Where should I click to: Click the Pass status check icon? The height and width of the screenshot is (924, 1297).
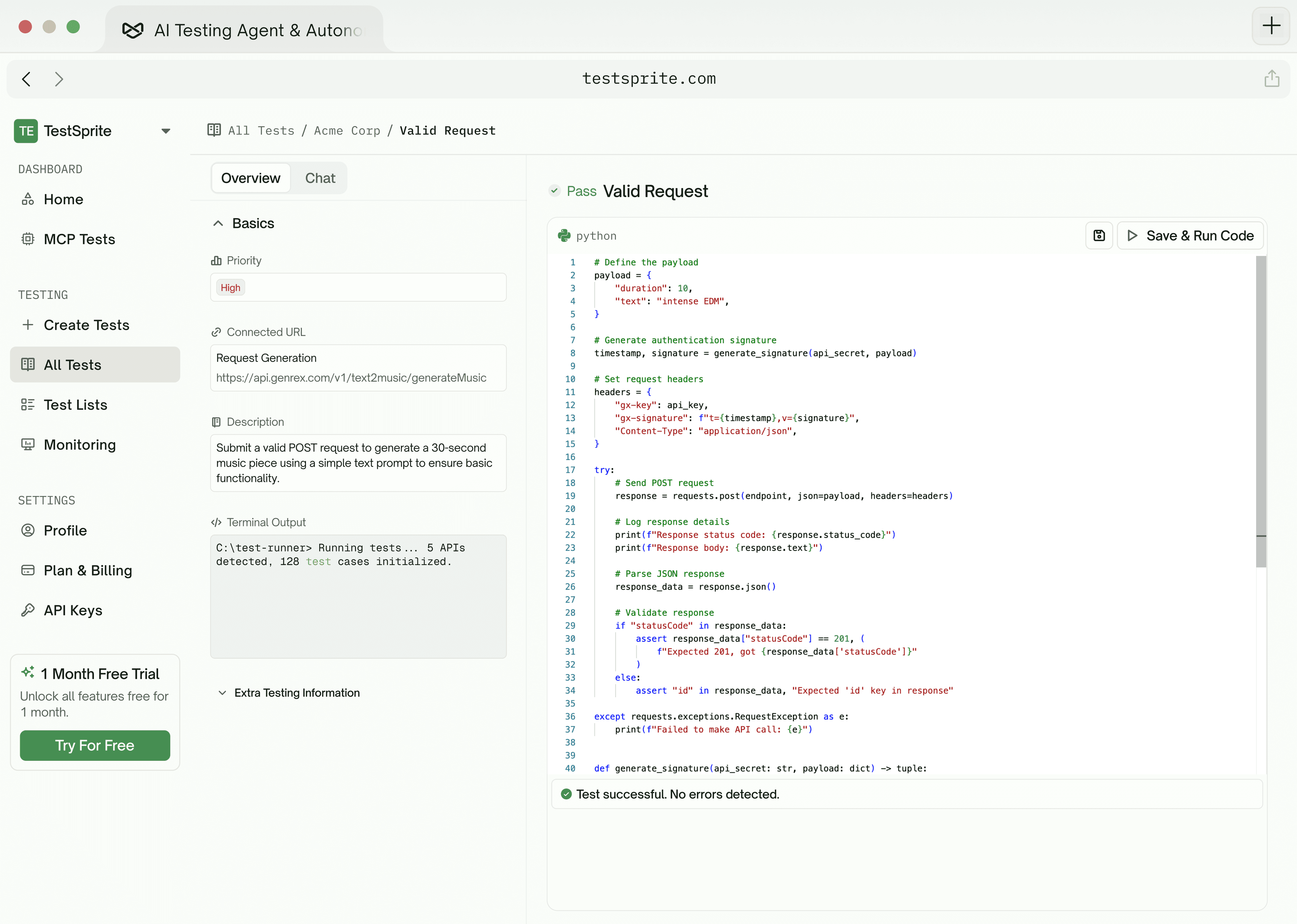(555, 191)
